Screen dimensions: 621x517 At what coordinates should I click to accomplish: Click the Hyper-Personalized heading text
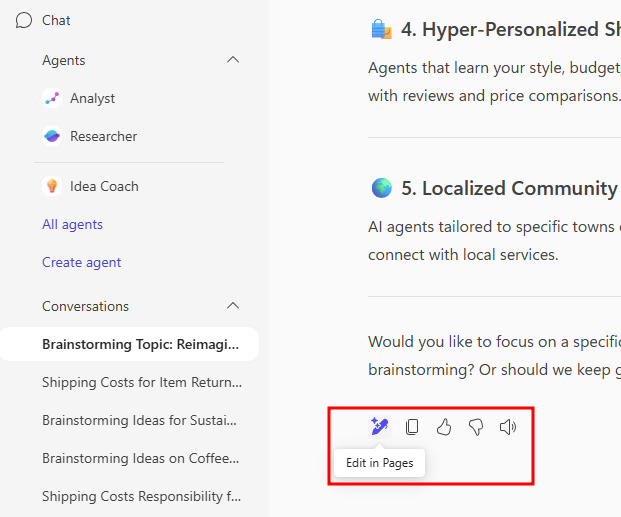[510, 30]
